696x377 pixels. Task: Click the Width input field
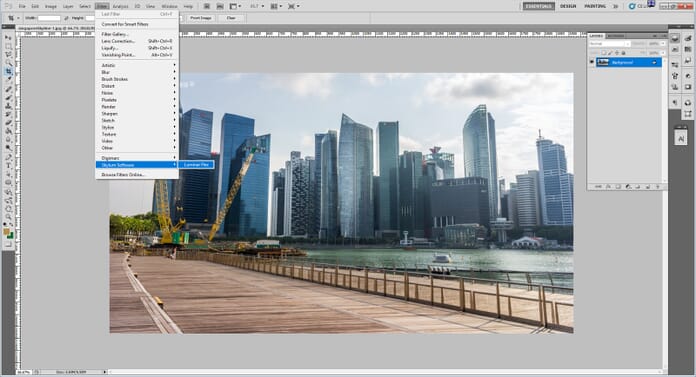(49, 18)
